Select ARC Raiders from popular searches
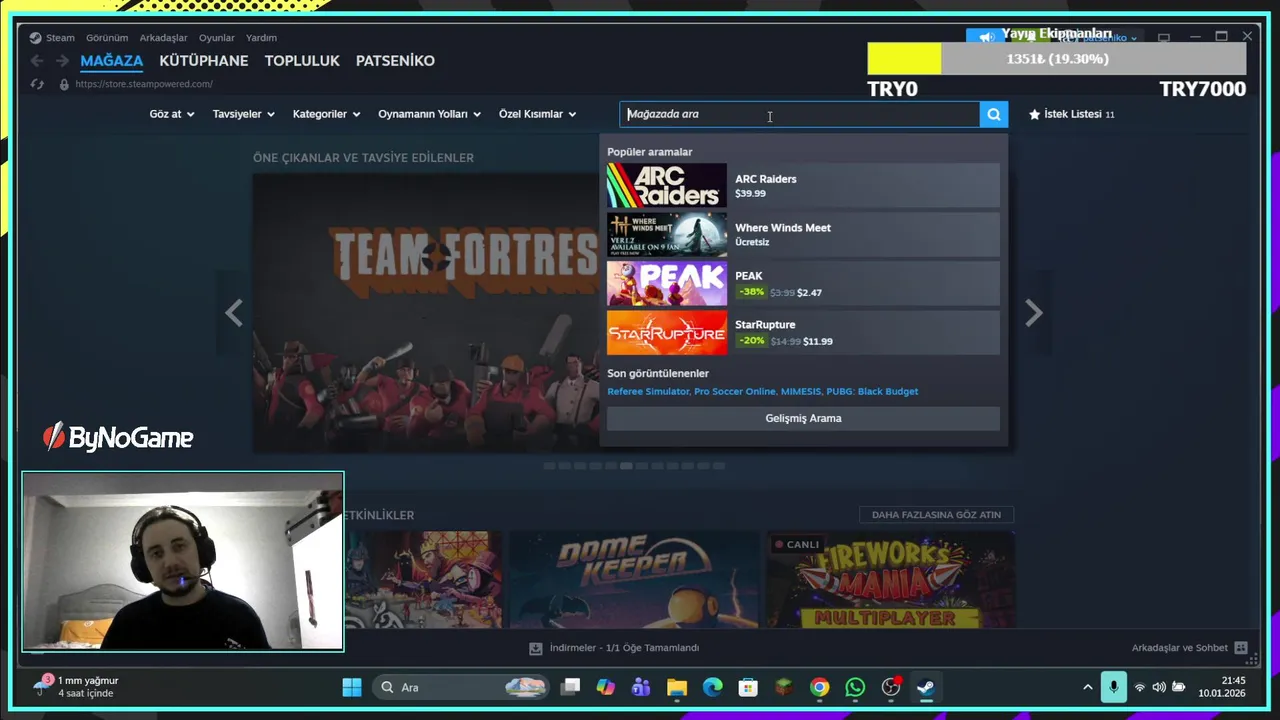 pos(803,185)
